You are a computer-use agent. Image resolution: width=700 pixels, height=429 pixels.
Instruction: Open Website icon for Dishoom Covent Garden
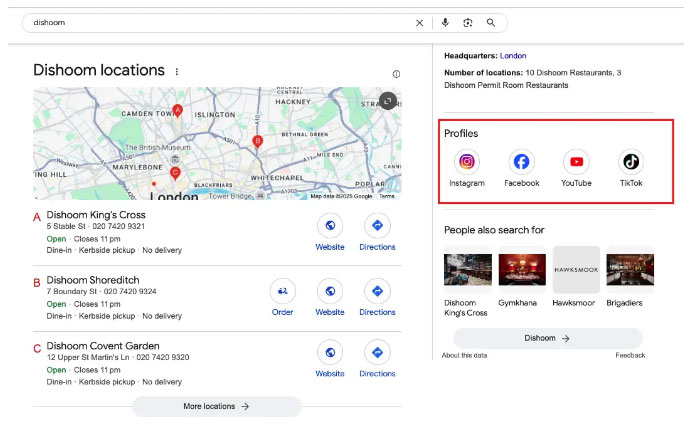[x=330, y=352]
